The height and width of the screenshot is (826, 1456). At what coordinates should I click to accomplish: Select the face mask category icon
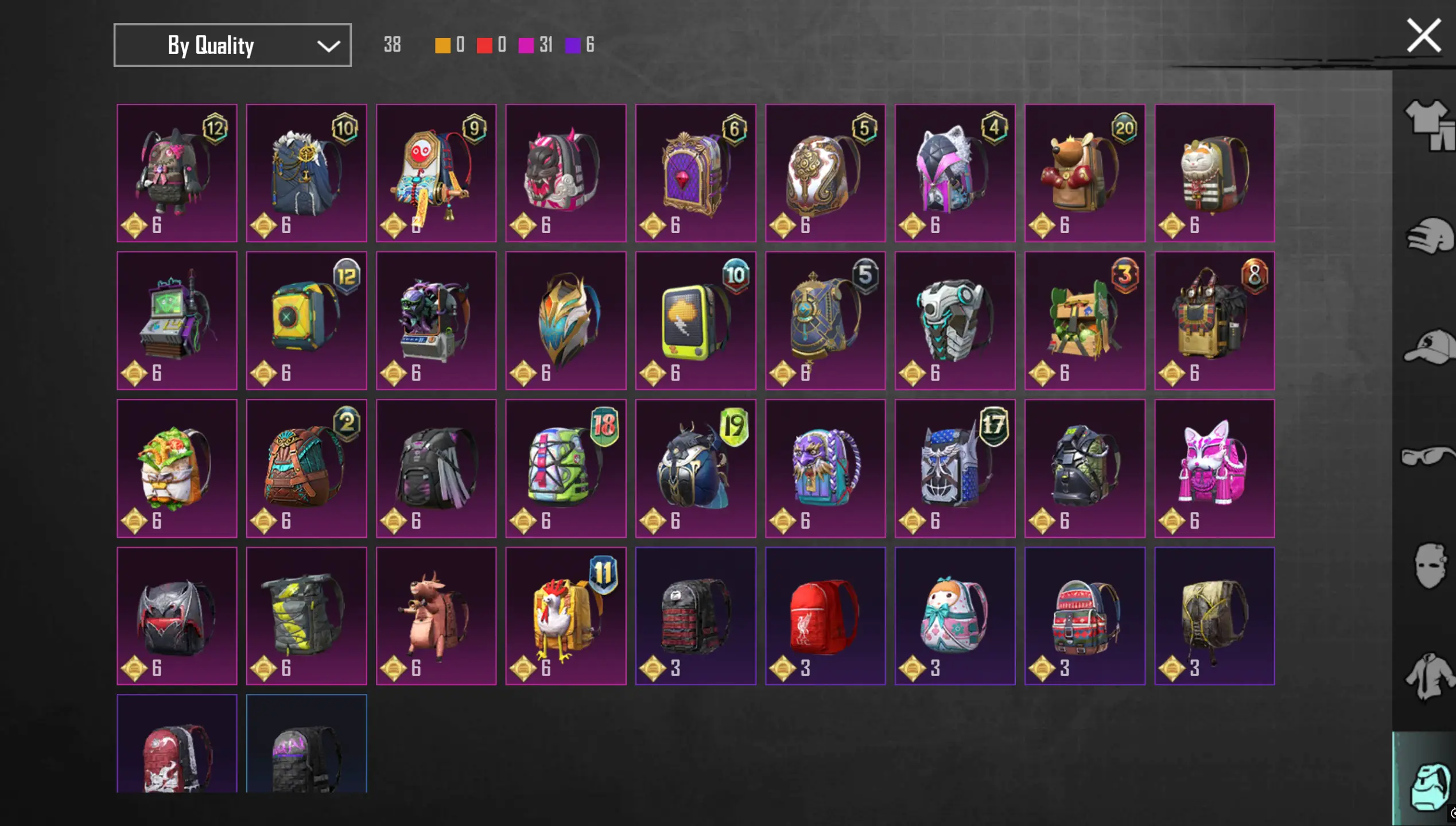click(x=1429, y=565)
